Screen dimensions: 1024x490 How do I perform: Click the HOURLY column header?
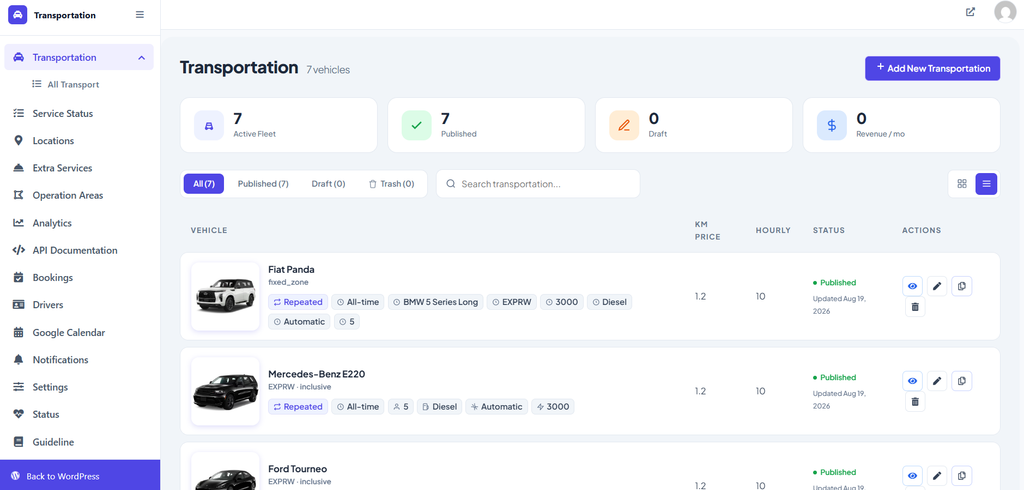pyautogui.click(x=773, y=231)
